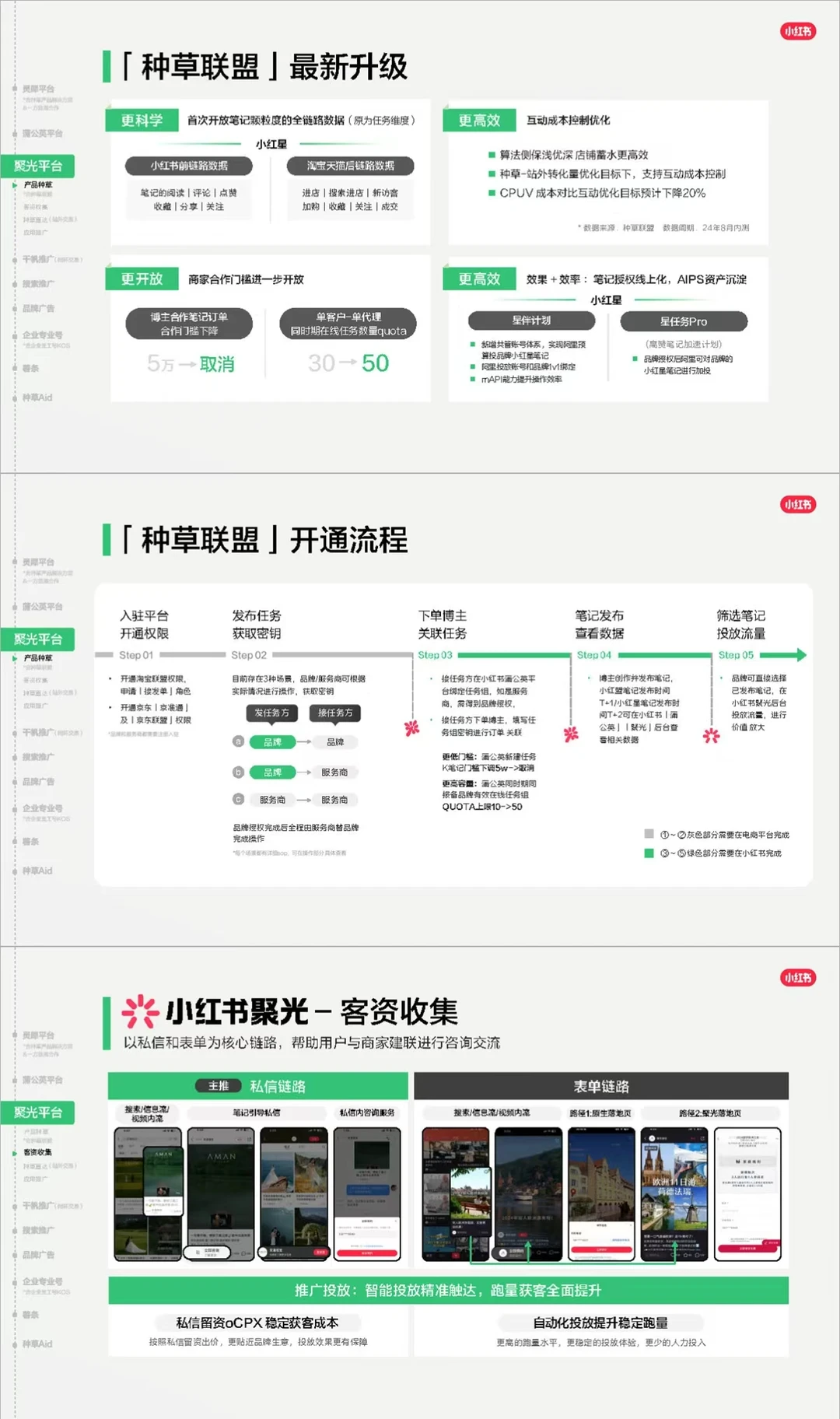Click the gray legend square for ①~② 灰色部分
Screen dimensions: 840x1419
[x=649, y=834]
